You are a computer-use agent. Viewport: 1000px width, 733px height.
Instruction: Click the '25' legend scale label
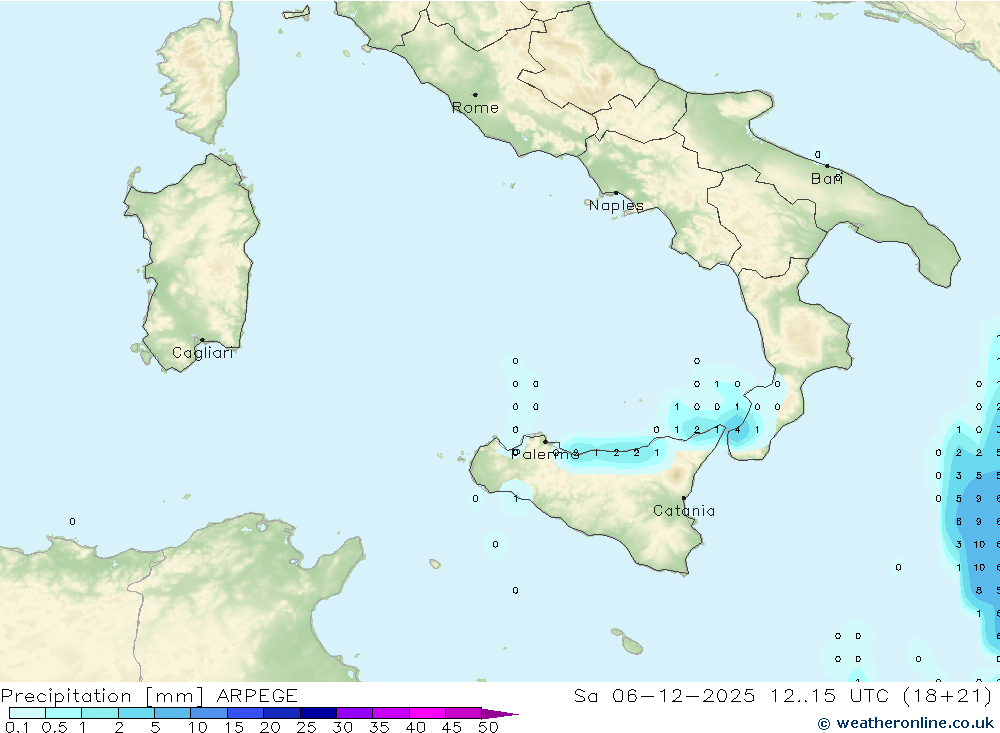pyautogui.click(x=307, y=727)
